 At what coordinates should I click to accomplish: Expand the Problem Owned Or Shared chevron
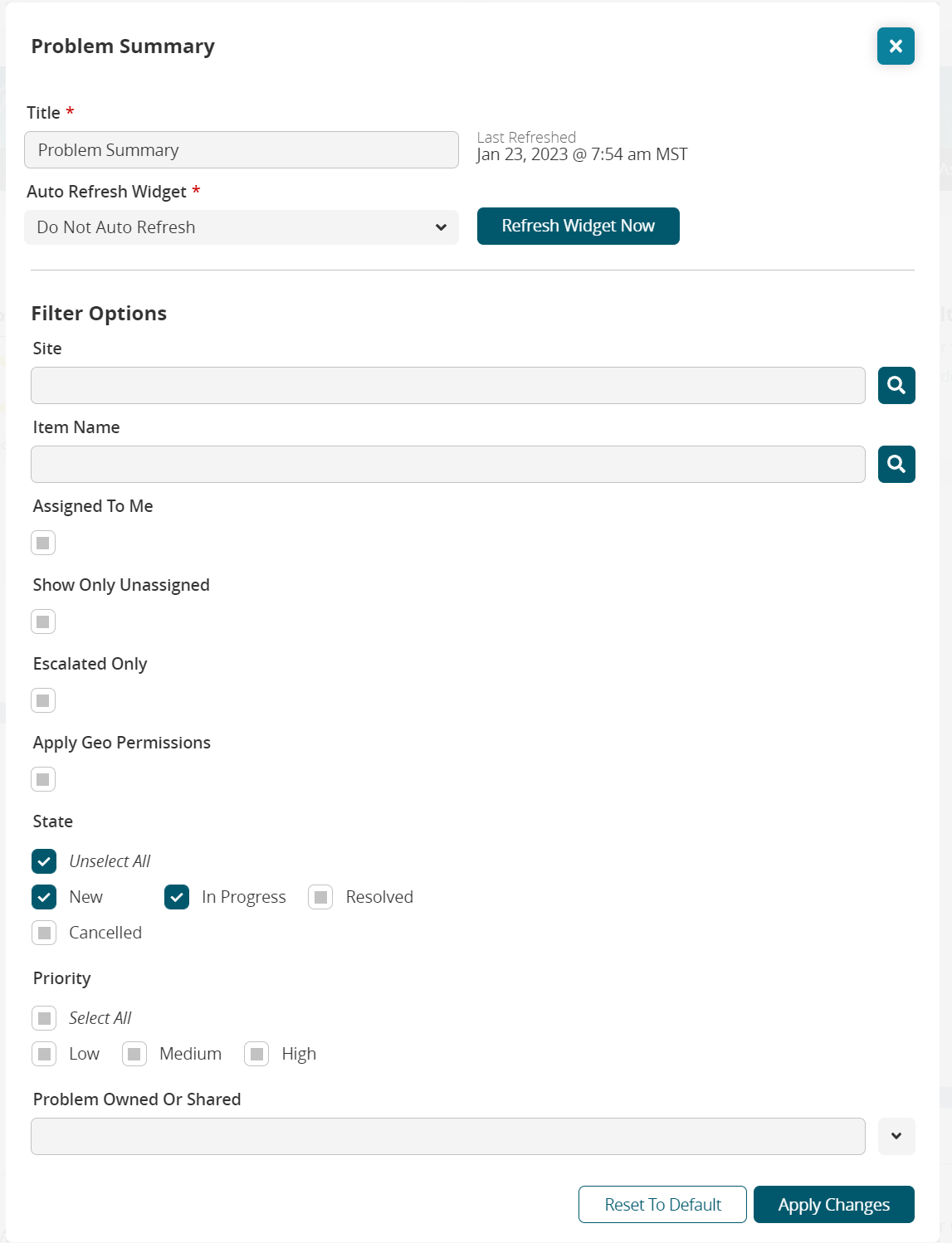896,1137
